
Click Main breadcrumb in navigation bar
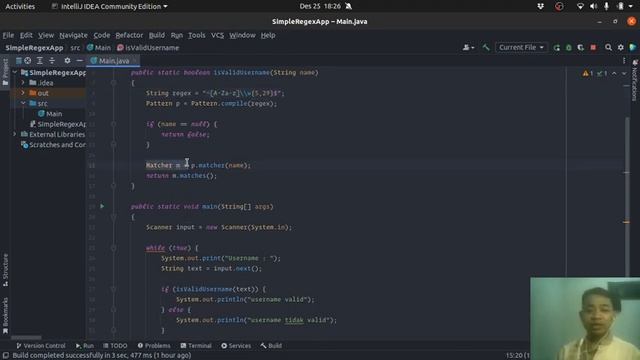point(98,48)
